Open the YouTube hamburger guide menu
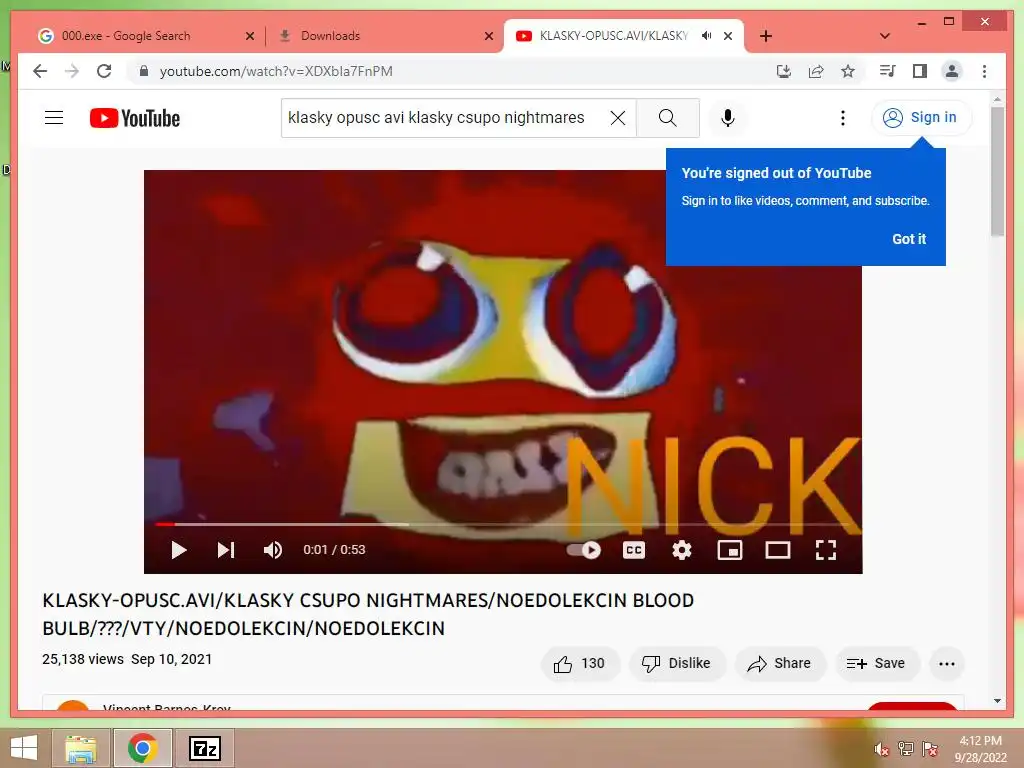The image size is (1024, 768). (54, 118)
